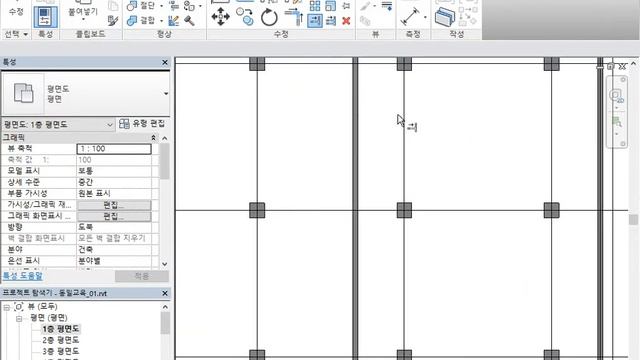Click the drawing view vertical scrollbar thumb
Image resolution: width=640 pixels, height=360 pixels.
click(x=633, y=220)
